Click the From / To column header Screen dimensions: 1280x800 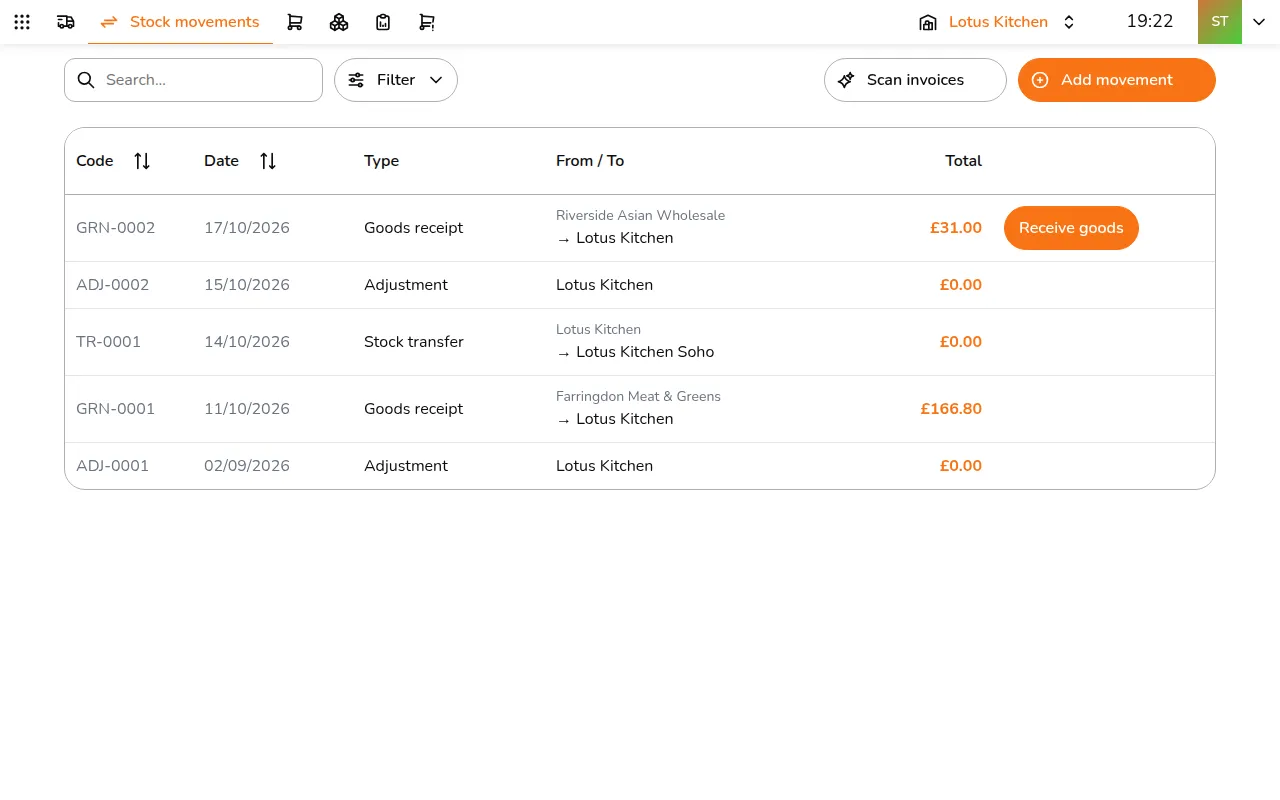click(590, 161)
